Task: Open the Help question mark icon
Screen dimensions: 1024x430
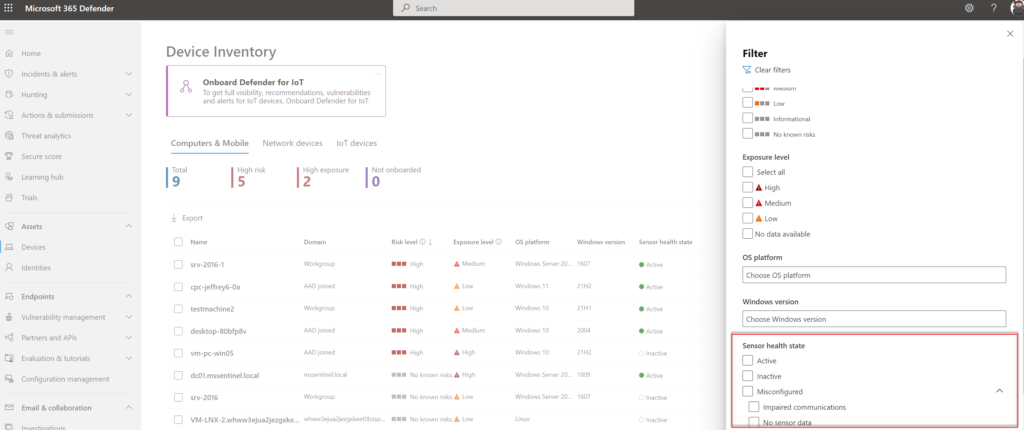Action: (x=993, y=8)
